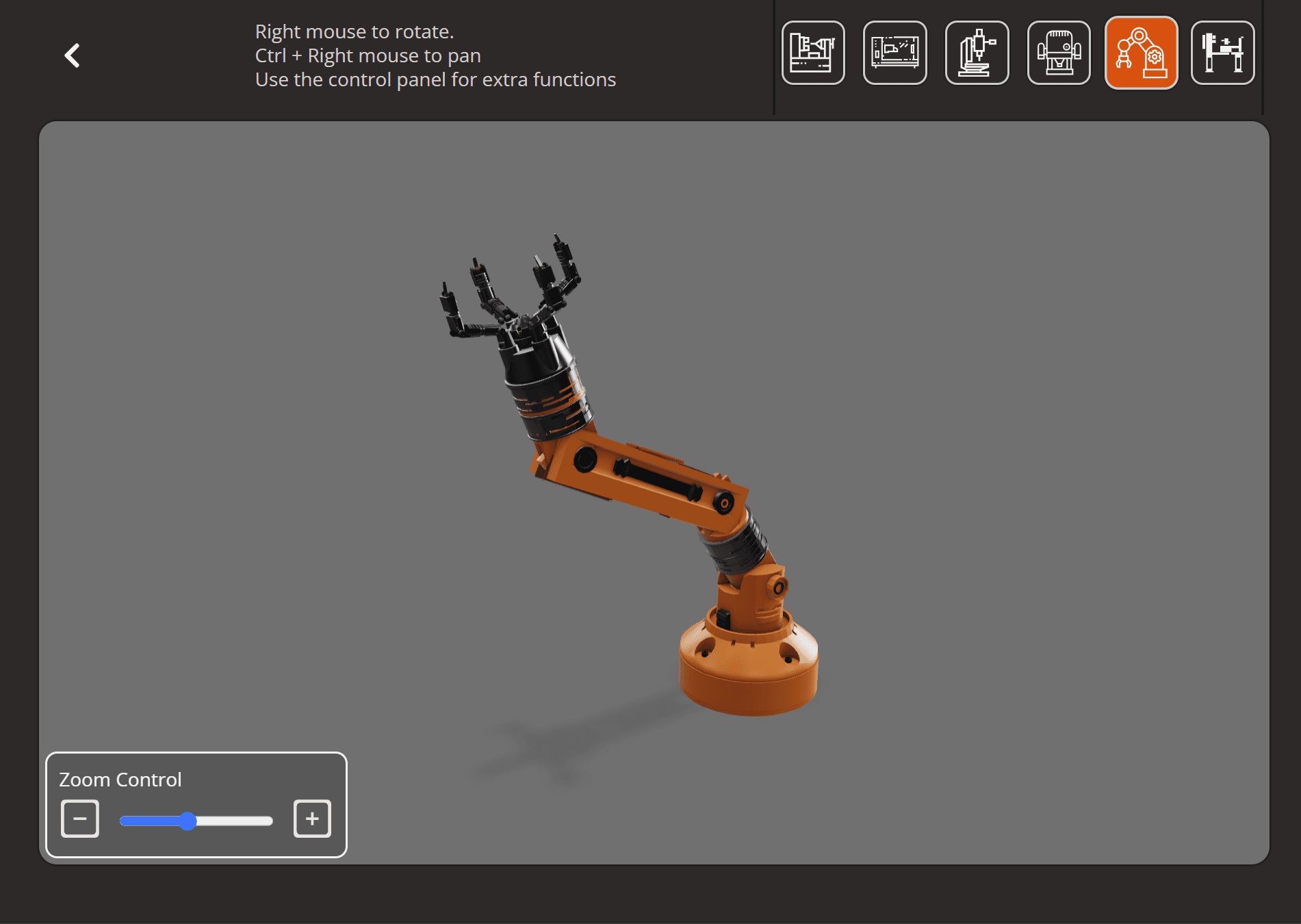Click the blue zoom slider handle

point(189,822)
